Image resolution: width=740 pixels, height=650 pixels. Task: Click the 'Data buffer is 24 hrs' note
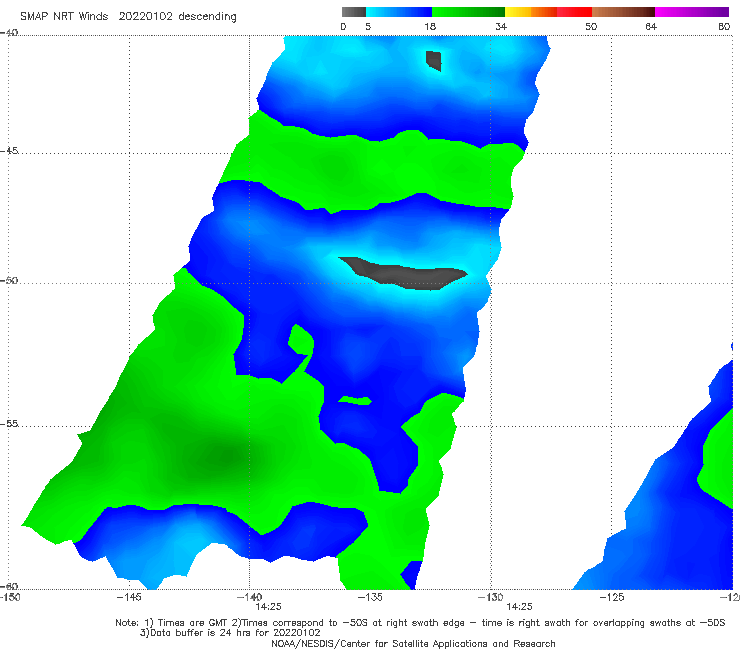pyautogui.click(x=230, y=633)
